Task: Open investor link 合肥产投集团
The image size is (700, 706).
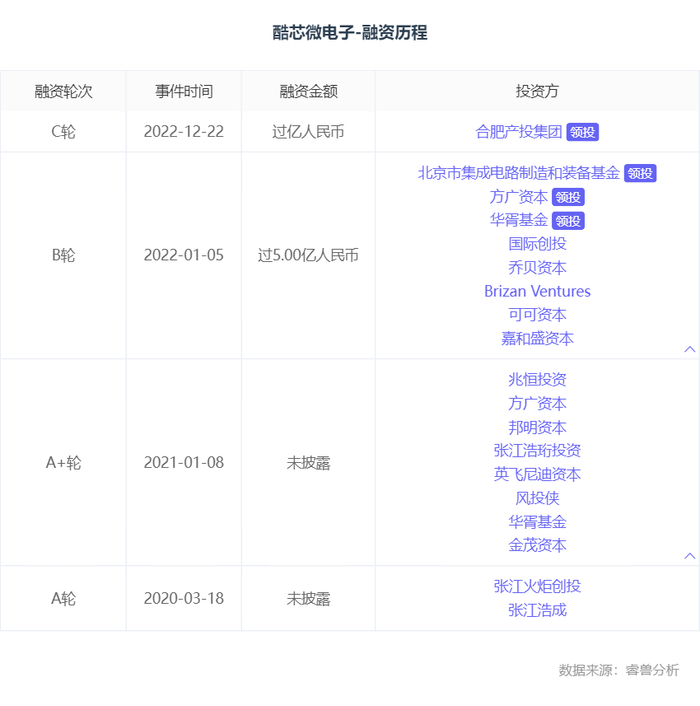Action: pyautogui.click(x=519, y=132)
